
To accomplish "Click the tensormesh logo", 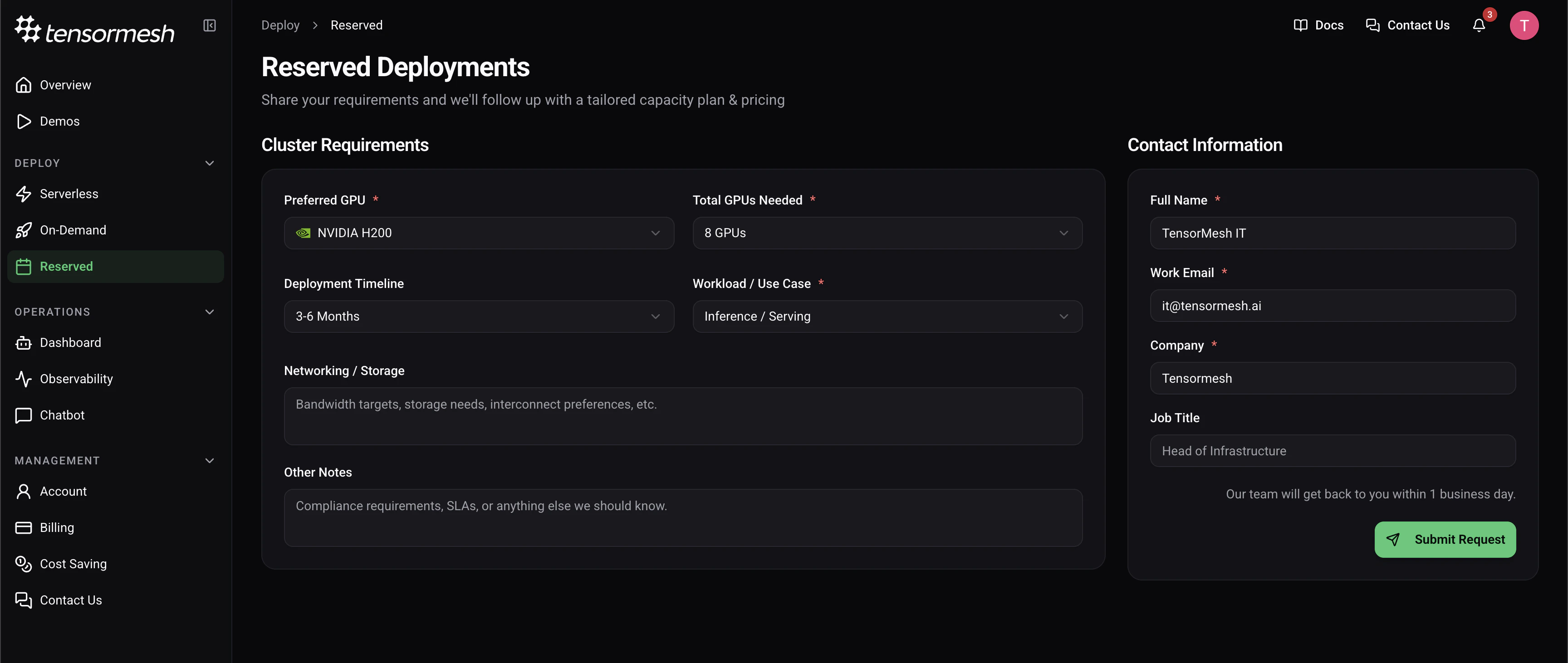I will (94, 29).
